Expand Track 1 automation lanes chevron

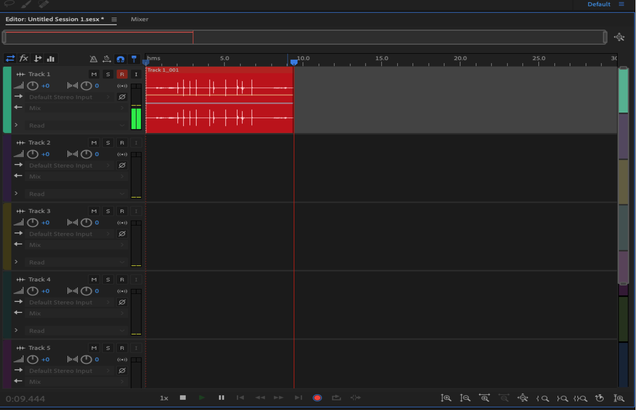[x=16, y=125]
